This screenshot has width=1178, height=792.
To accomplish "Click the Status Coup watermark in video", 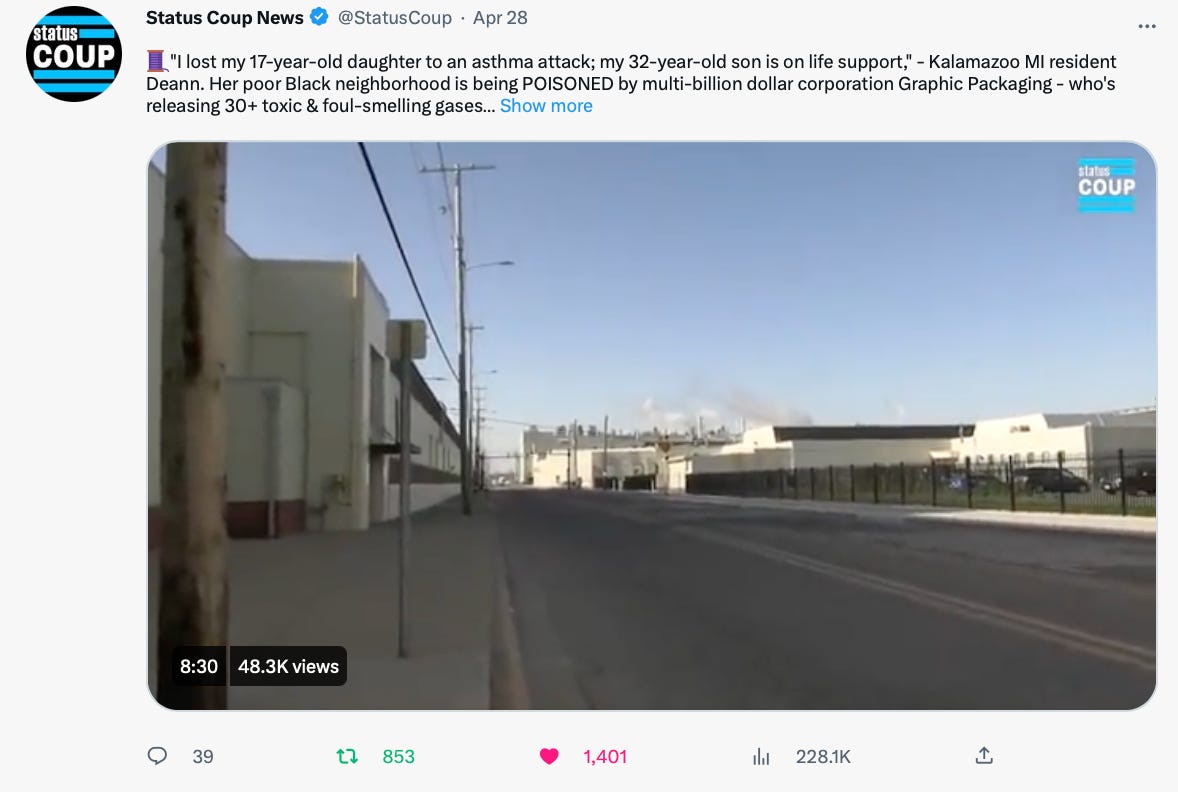I will 1106,184.
